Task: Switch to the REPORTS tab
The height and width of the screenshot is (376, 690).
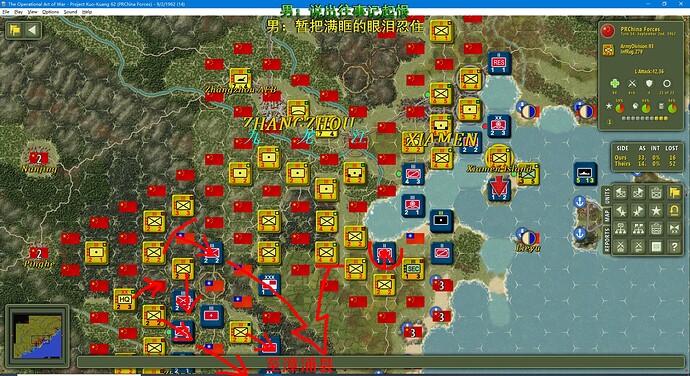Action: pyautogui.click(x=607, y=240)
